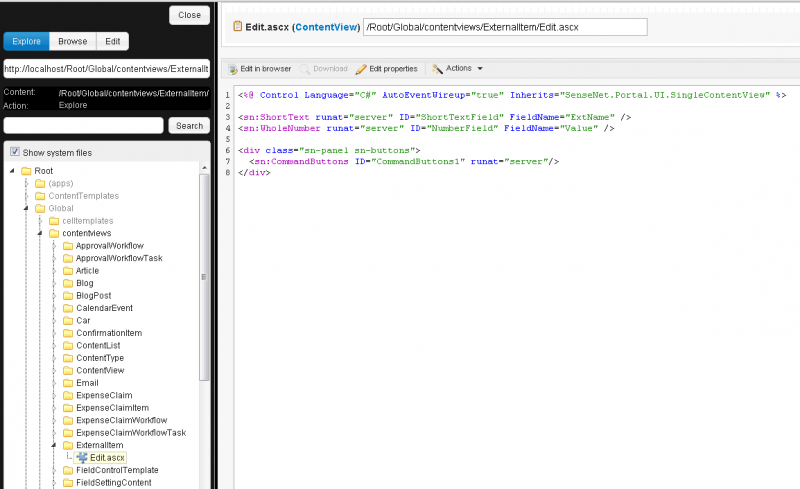Click the empty search text field
This screenshot has height=489, width=800.
pyautogui.click(x=83, y=126)
